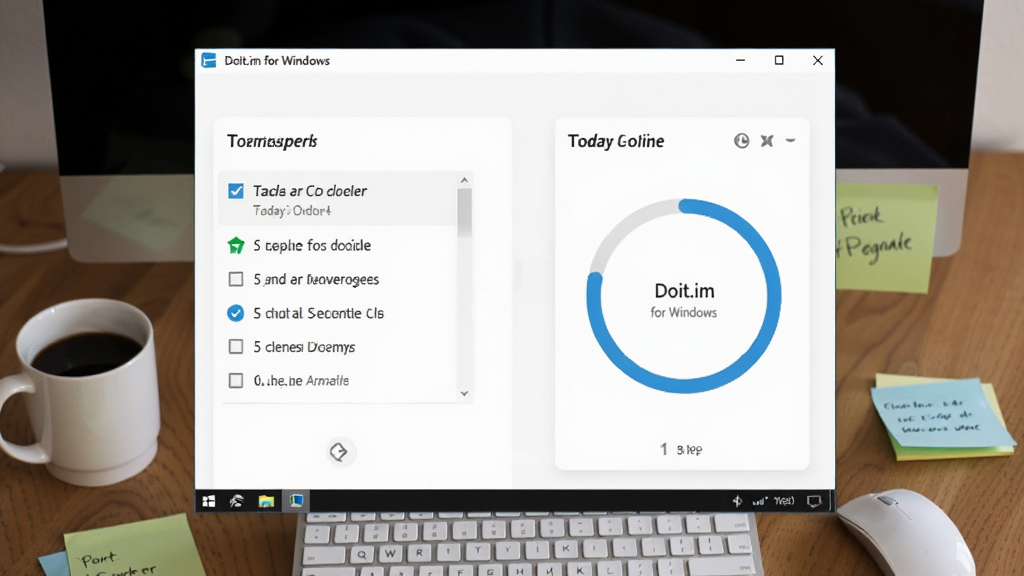Click the network signal tray icon
This screenshot has height=576, width=1024.
759,502
